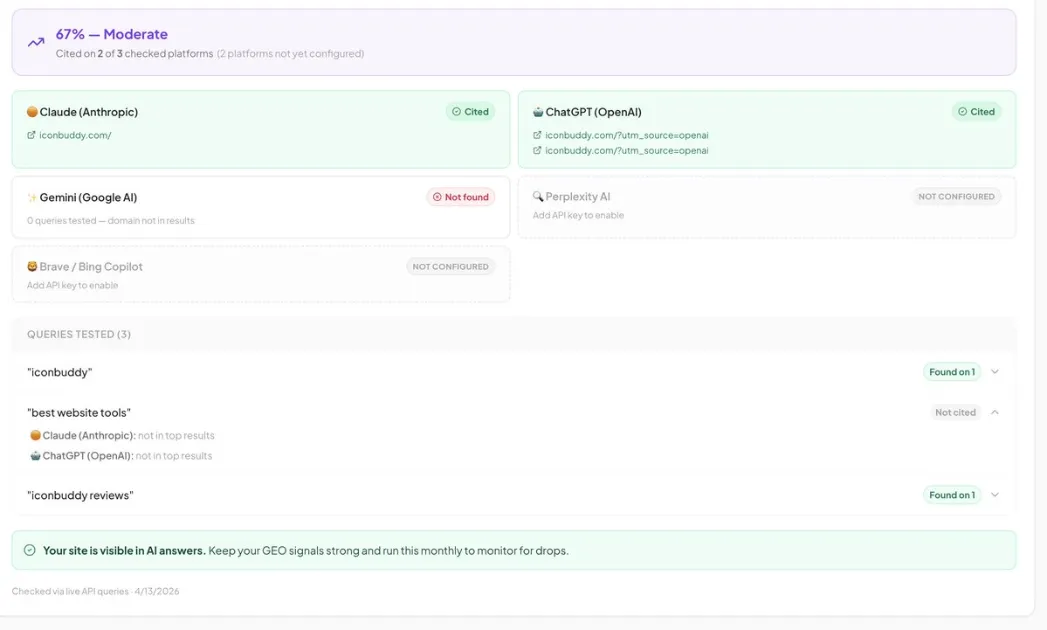Viewport: 1047px width, 630px height.
Task: Click the Perplexity AI card title
Action: [x=578, y=196]
